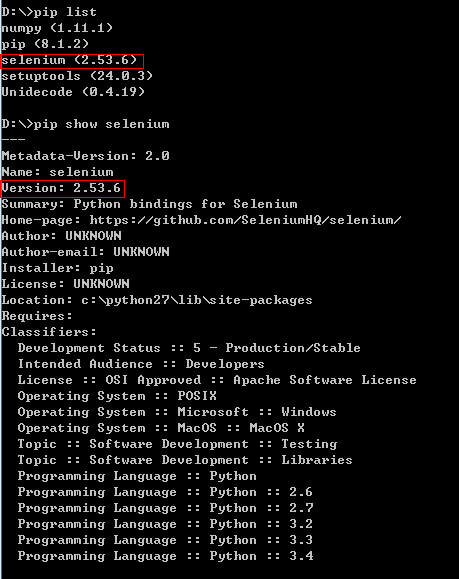Image resolution: width=459 pixels, height=579 pixels.
Task: Click the Author-email: UNKNOWN line
Action: coord(85,252)
